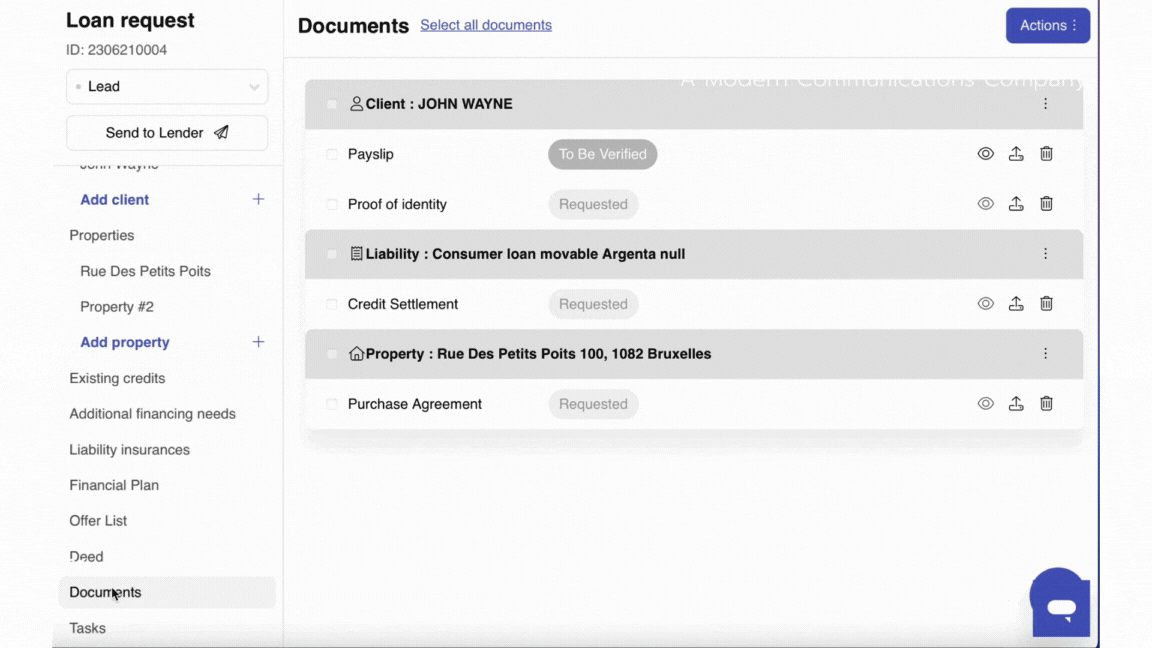Select Documents in the sidebar

tap(167, 592)
